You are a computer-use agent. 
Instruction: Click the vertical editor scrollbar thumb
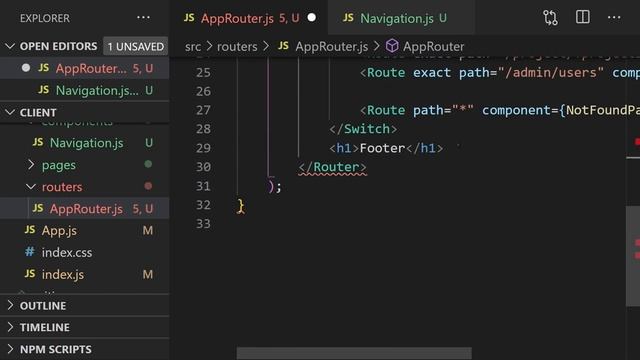pyautogui.click(x=633, y=256)
